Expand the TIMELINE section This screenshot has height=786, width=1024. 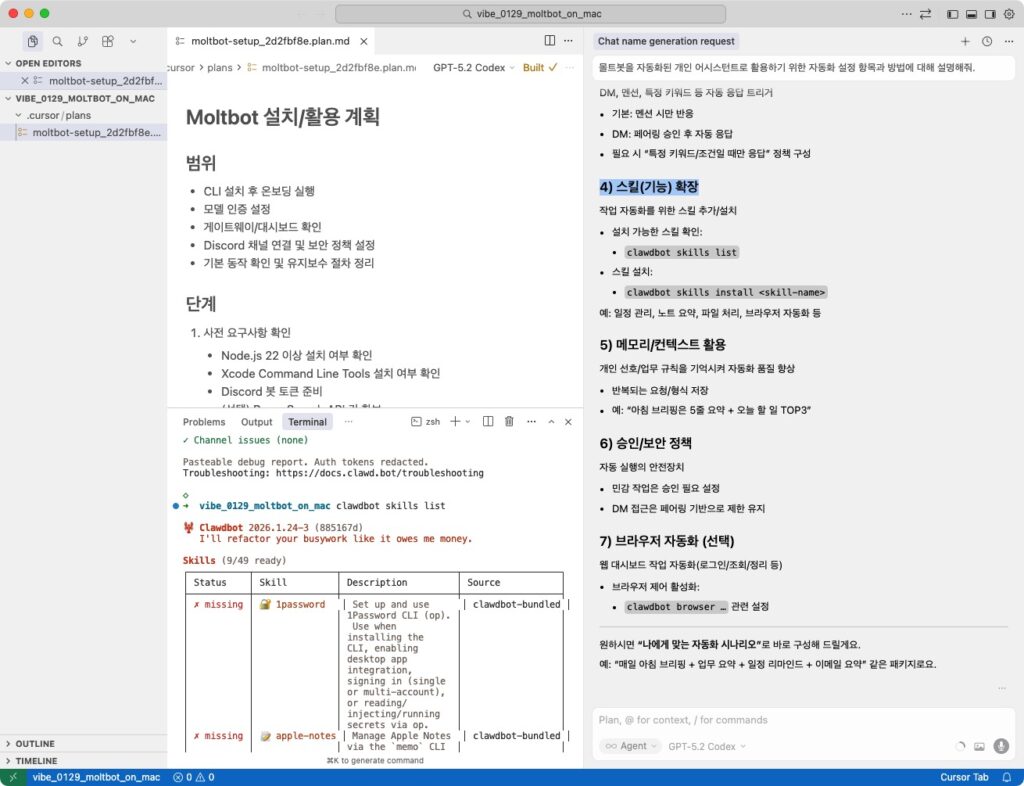click(x=36, y=761)
